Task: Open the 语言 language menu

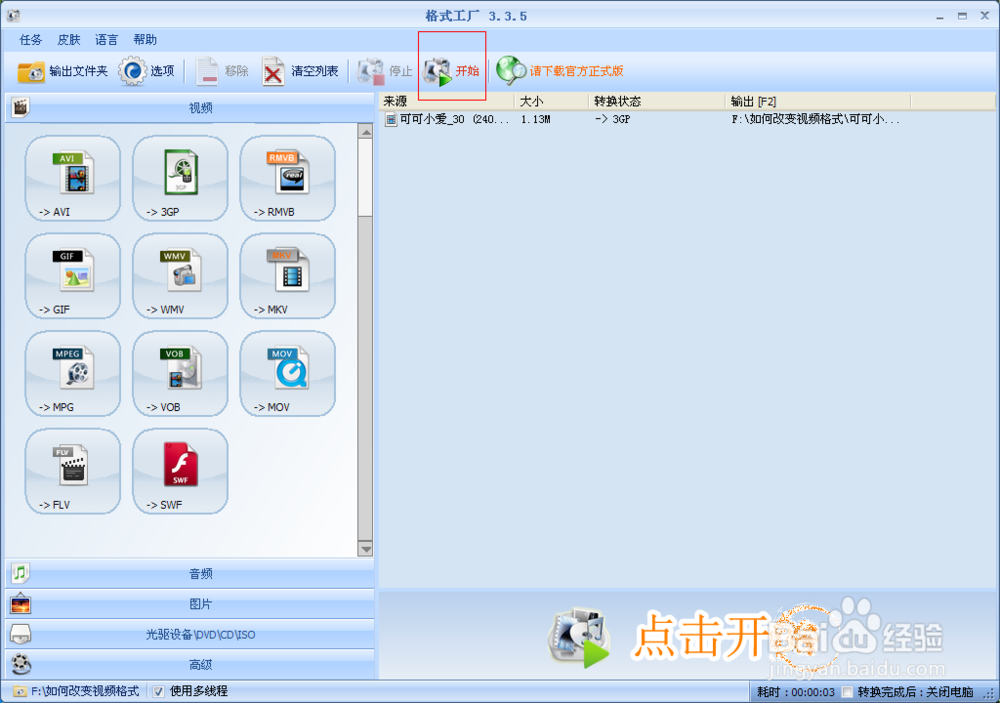Action: pos(106,40)
